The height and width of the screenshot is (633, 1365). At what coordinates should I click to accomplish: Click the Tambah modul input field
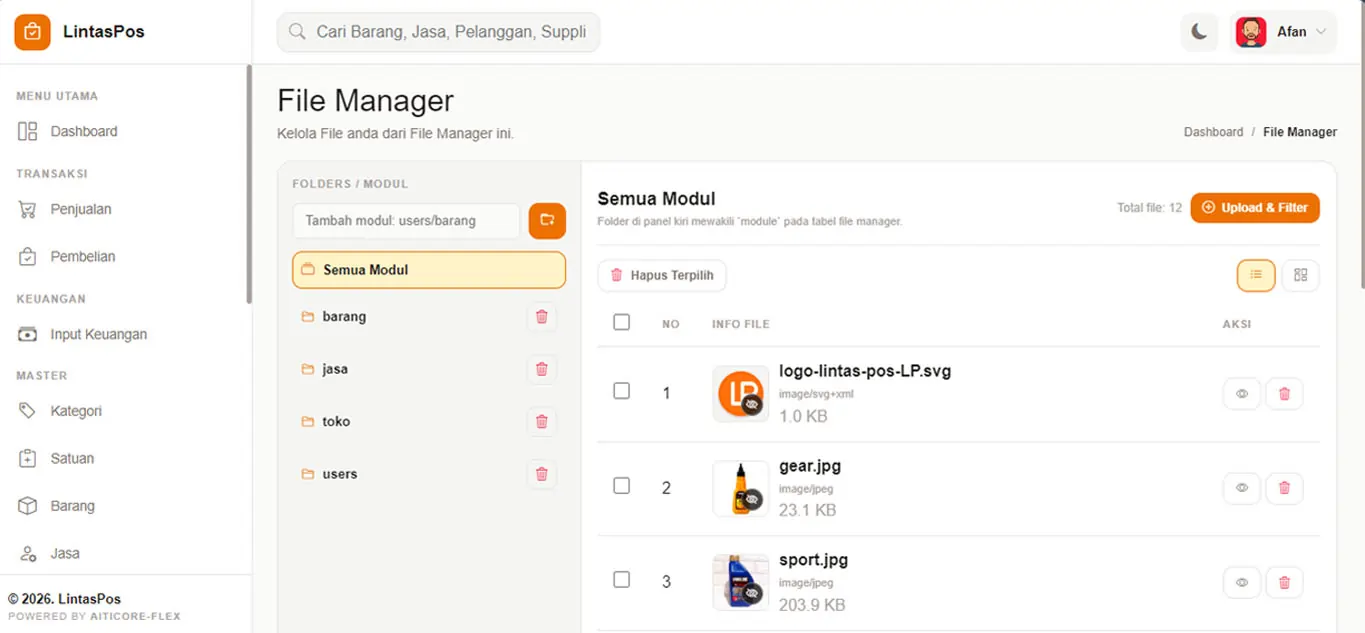coord(406,221)
